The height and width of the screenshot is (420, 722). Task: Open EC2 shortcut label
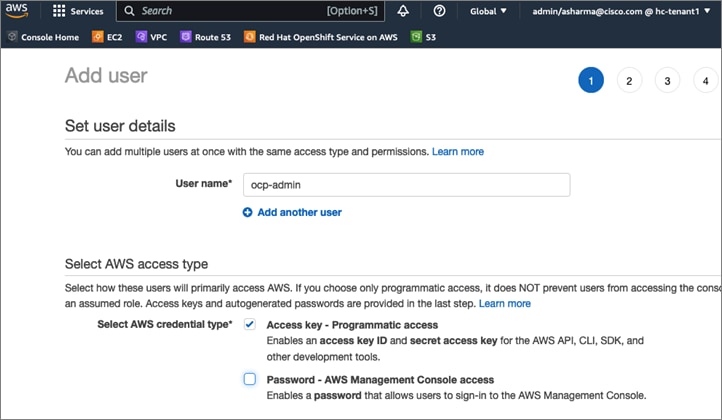[x=115, y=37]
